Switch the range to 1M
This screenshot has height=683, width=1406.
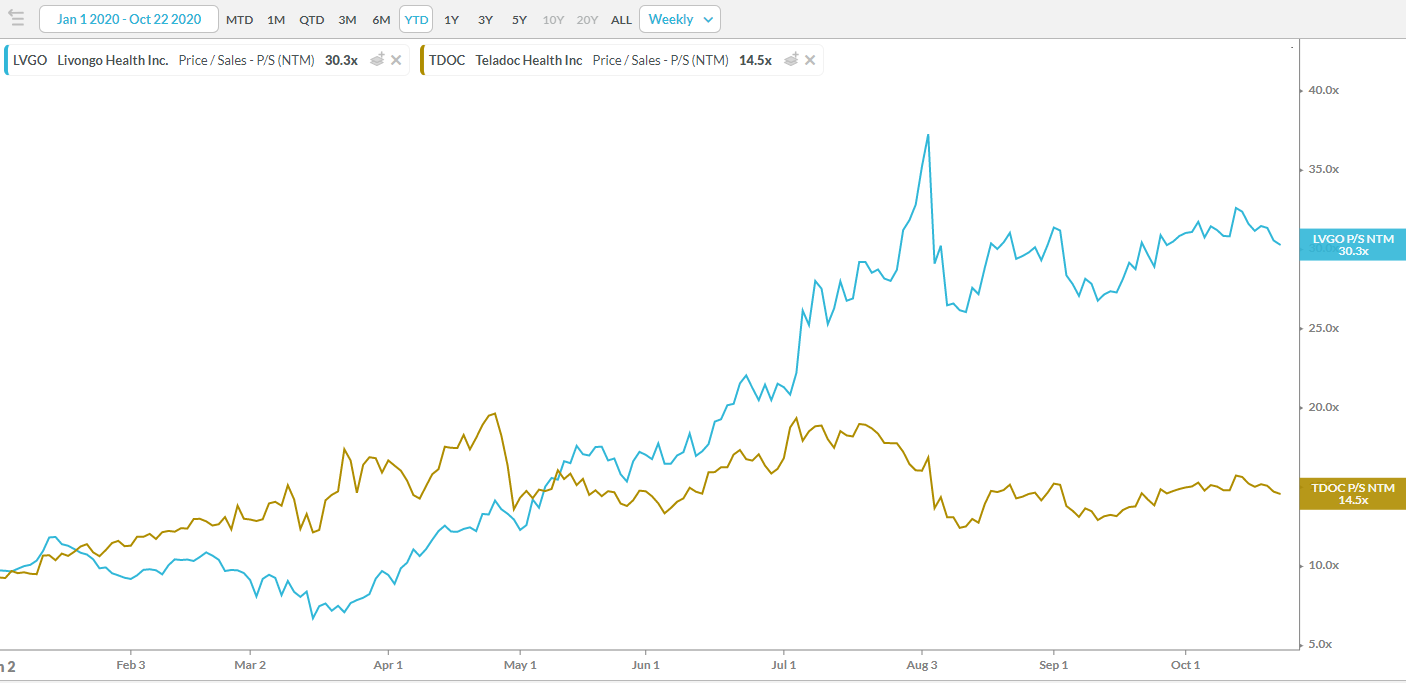pos(276,20)
